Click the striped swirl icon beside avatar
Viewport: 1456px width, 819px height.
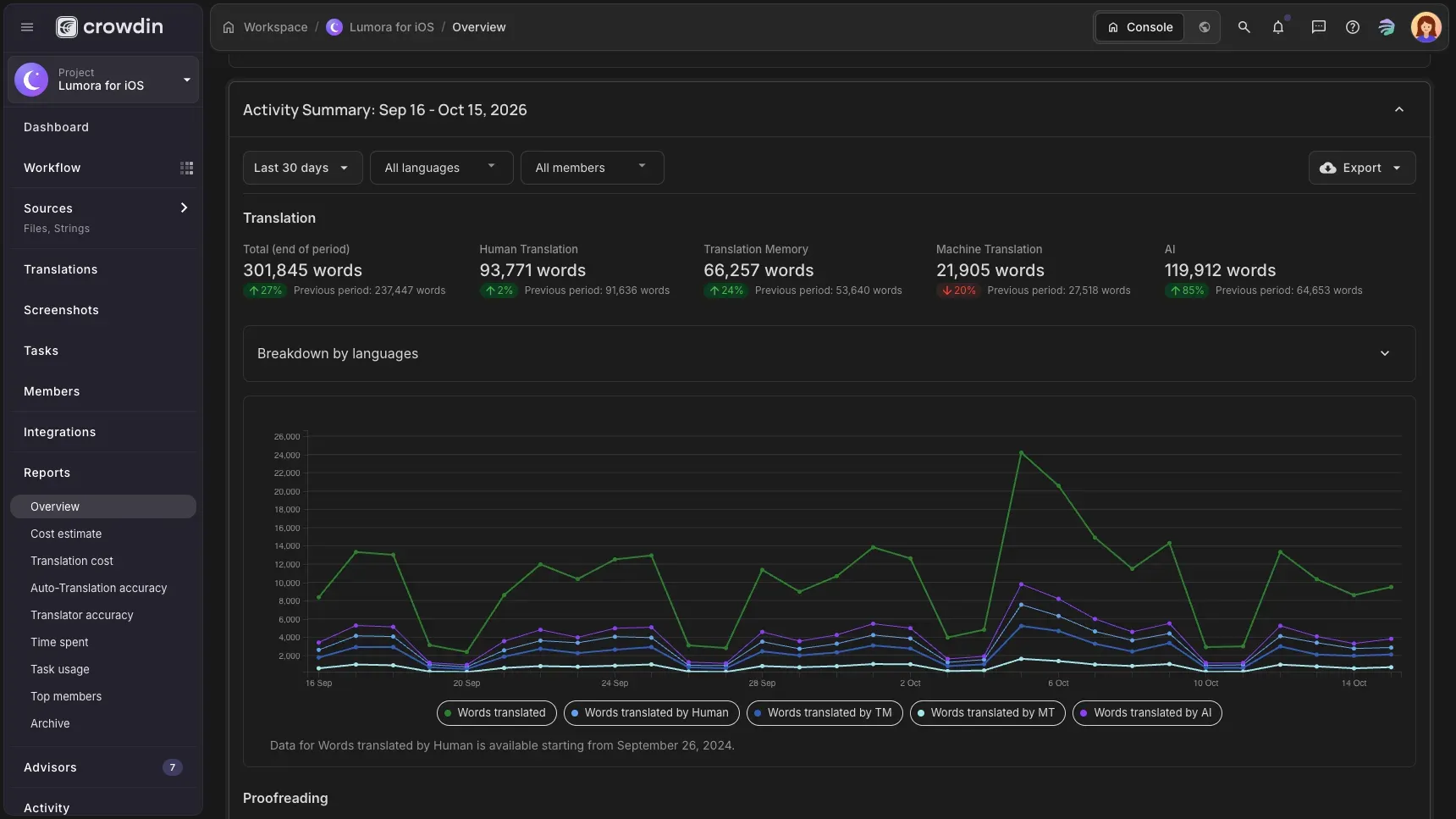(x=1386, y=27)
